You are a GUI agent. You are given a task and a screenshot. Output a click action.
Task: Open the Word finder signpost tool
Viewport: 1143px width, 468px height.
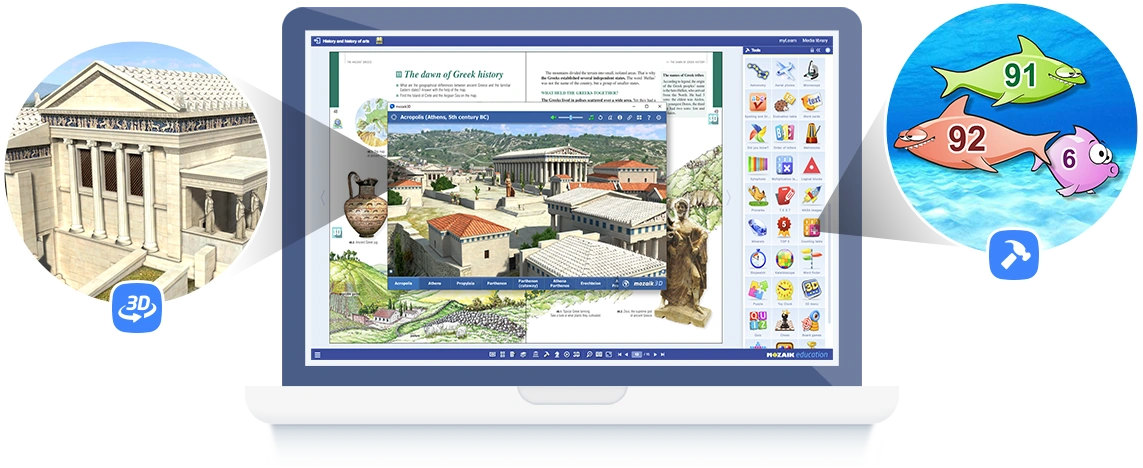tap(811, 262)
